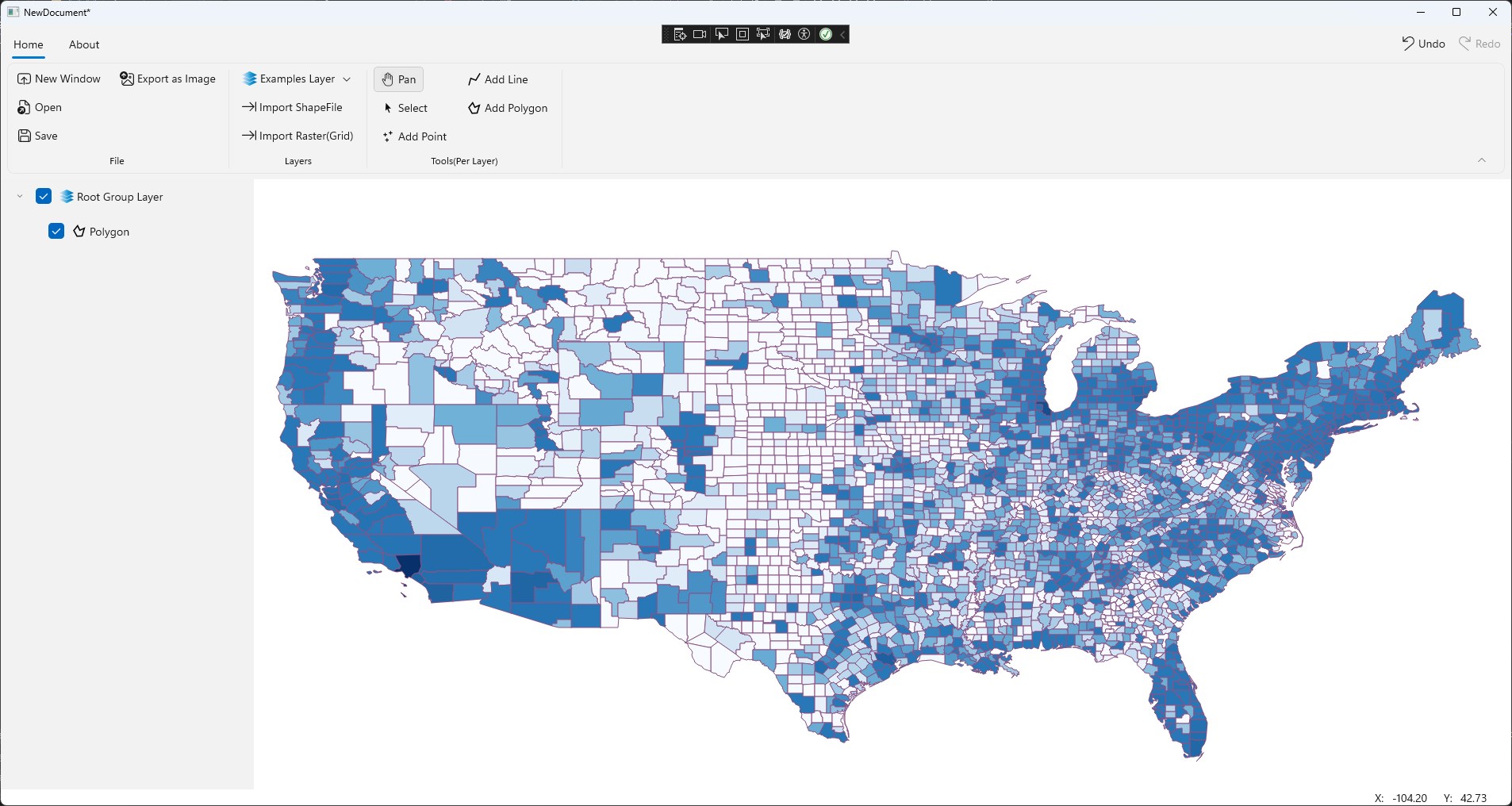Click the darkest blue county in California
1512x806 pixels.
408,565
